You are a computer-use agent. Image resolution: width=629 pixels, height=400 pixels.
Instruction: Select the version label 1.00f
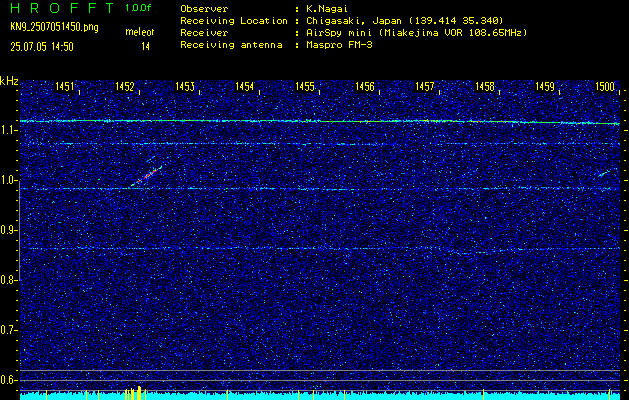click(x=138, y=8)
